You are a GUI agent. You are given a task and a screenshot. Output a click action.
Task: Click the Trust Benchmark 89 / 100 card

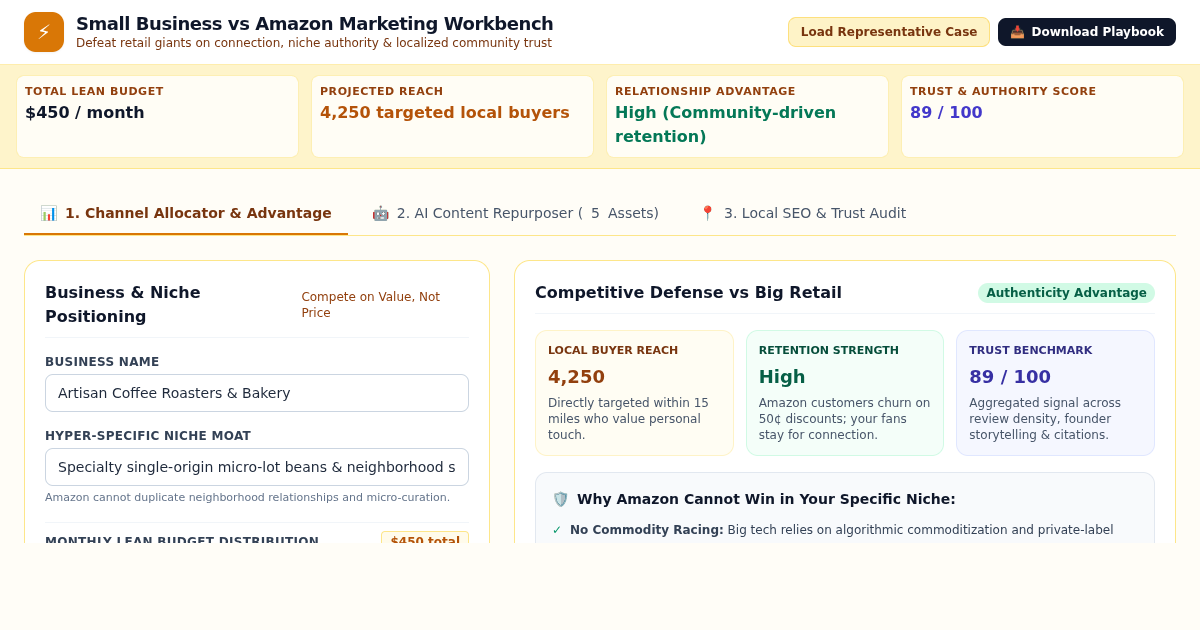point(1055,393)
